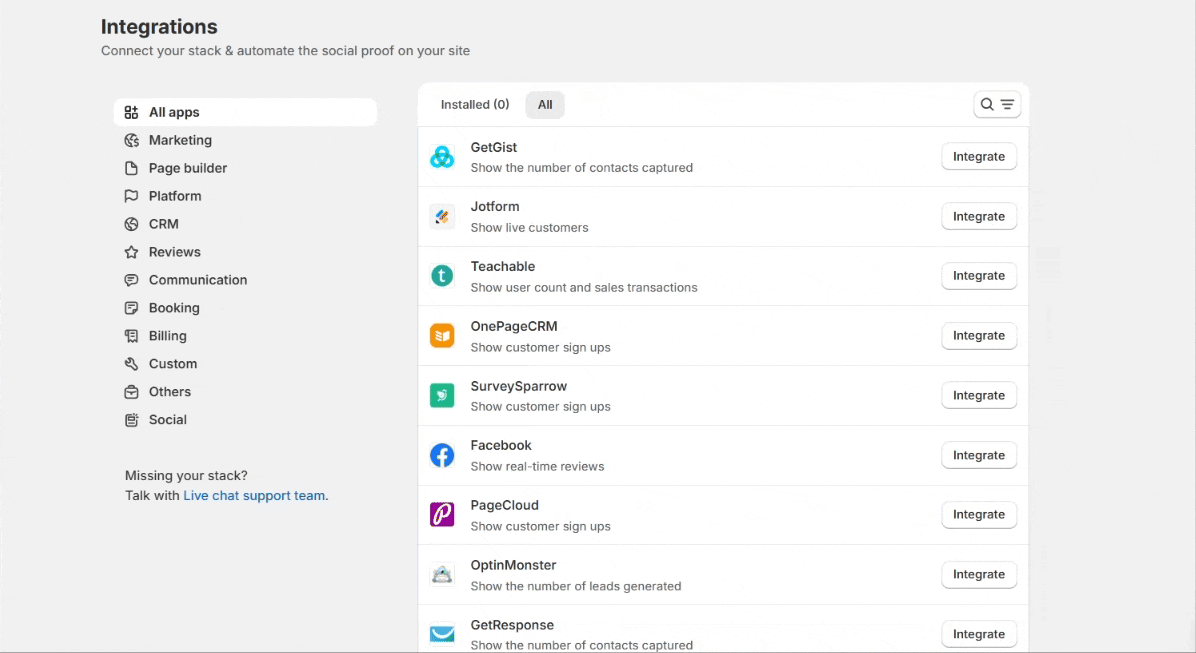Click the GetGist app logo icon
Viewport: 1196px width, 653px height.
click(442, 157)
